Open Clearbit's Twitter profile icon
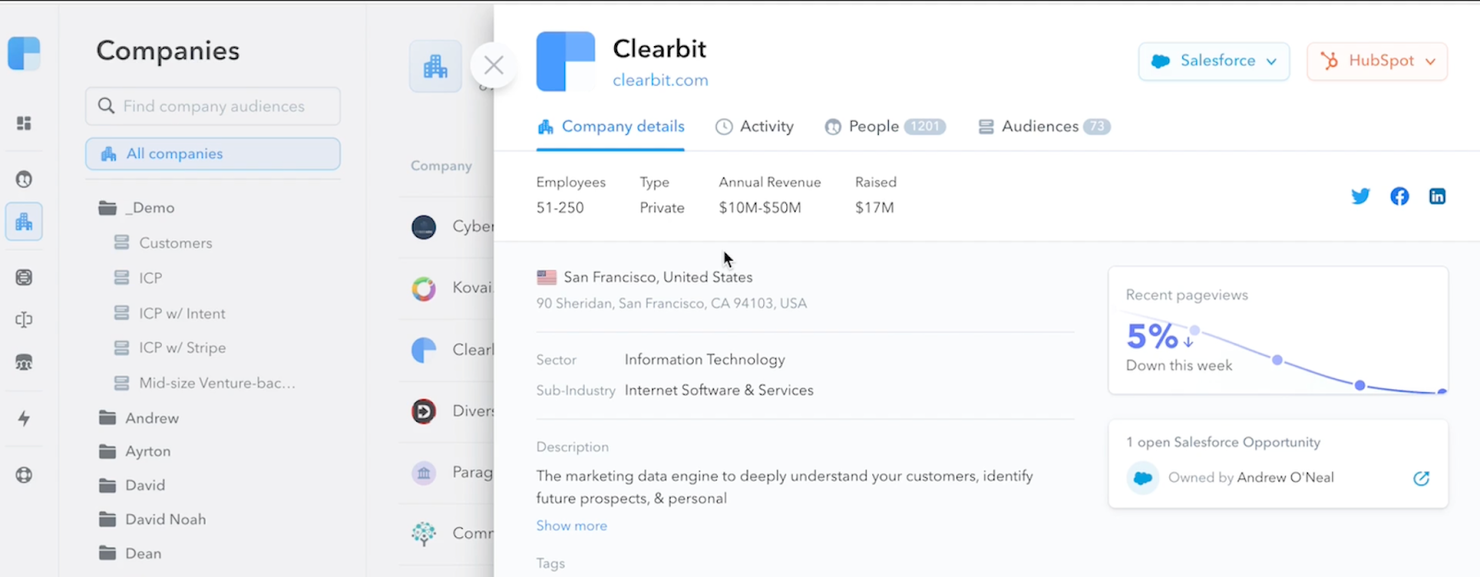 coord(1360,196)
